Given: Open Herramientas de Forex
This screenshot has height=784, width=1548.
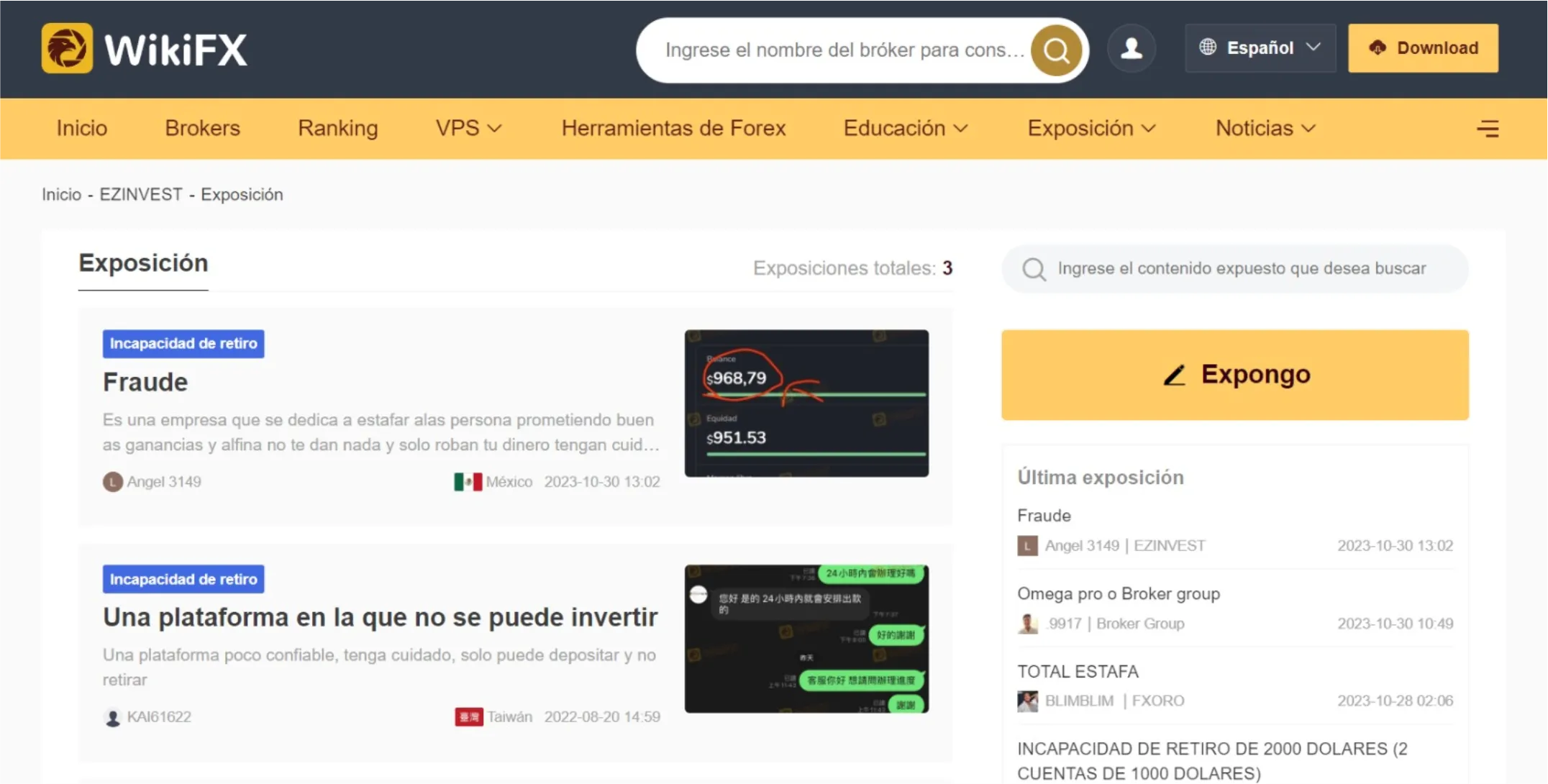Looking at the screenshot, I should click(673, 128).
